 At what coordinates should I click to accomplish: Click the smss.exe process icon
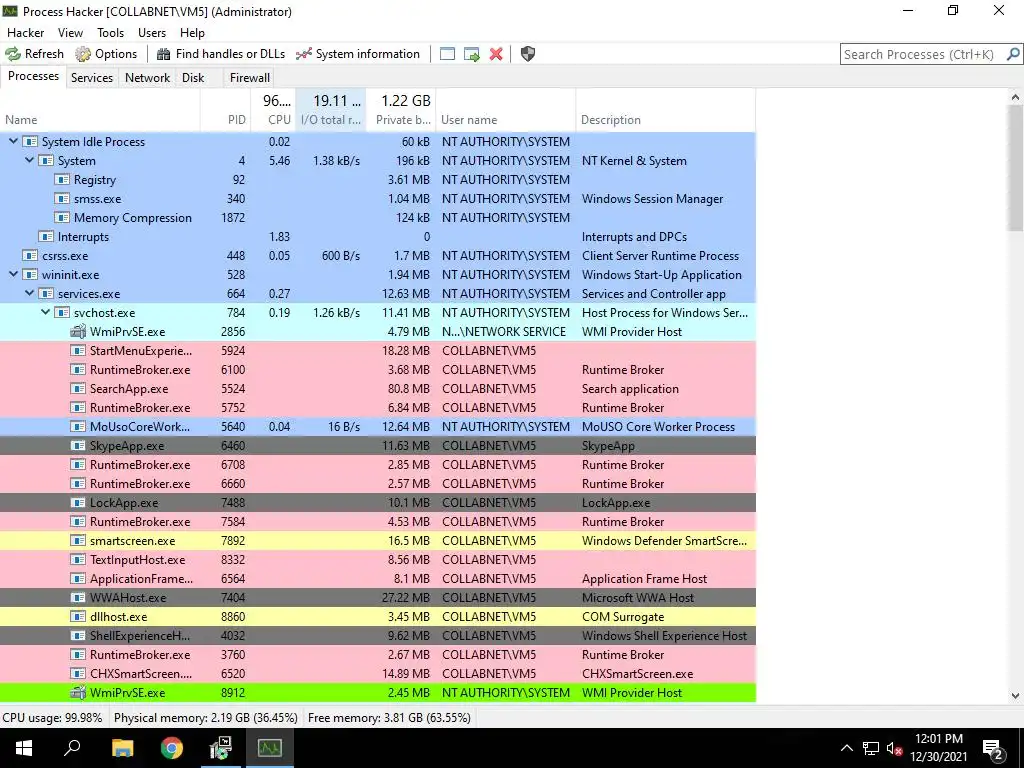(62, 199)
